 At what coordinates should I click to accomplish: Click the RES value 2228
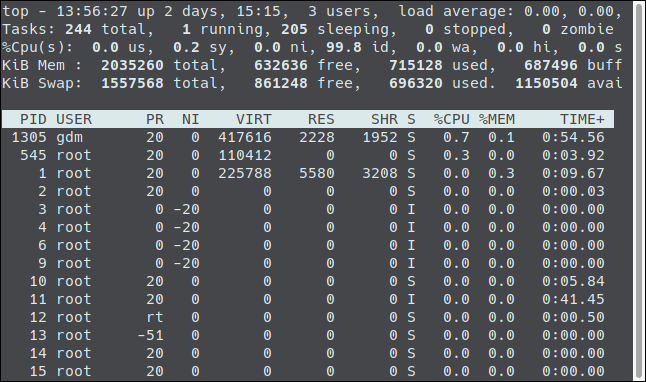[x=317, y=137]
